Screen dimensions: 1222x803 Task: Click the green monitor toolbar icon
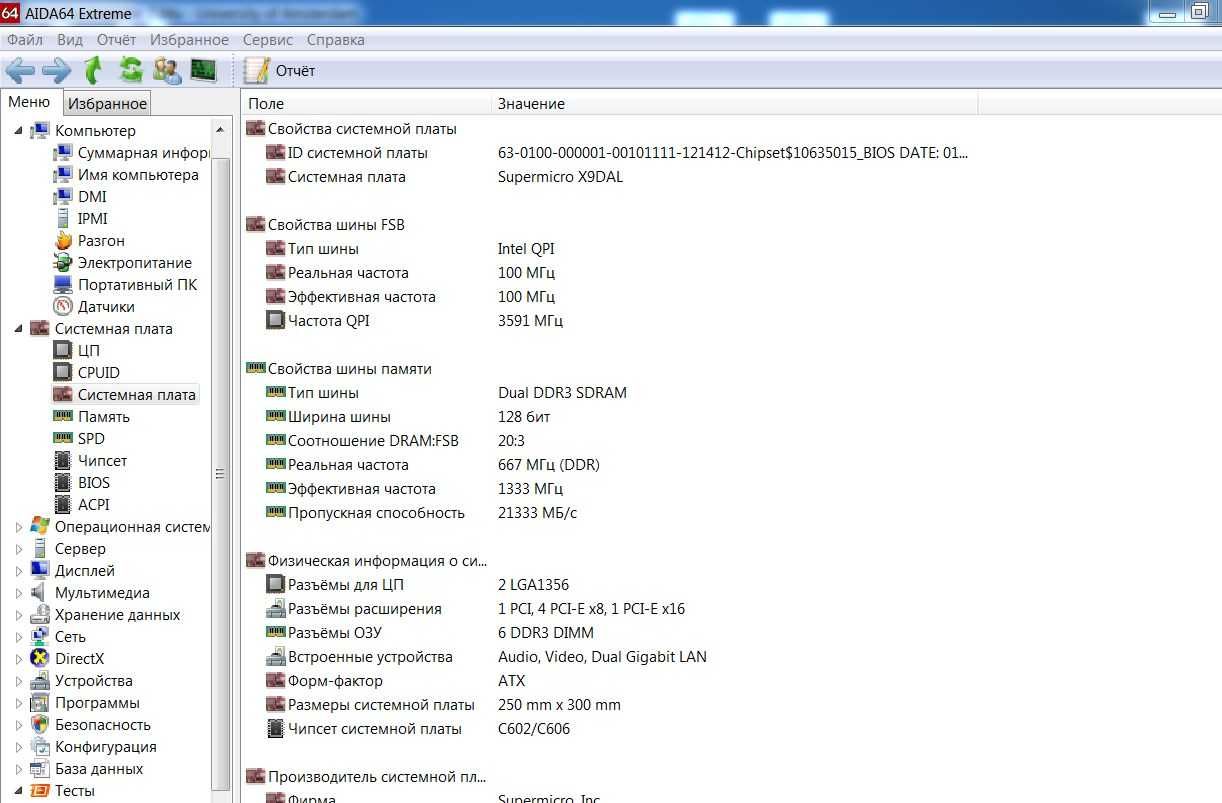[x=203, y=71]
